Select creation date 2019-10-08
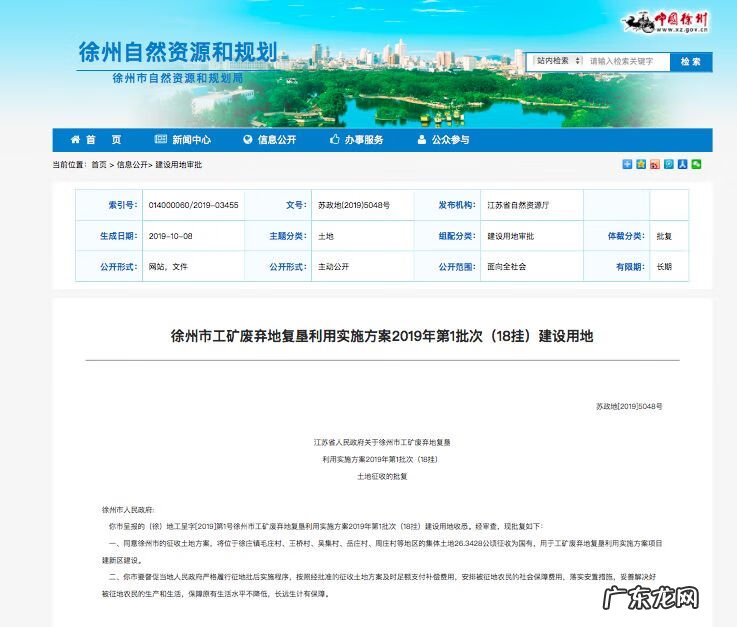This screenshot has height=627, width=737. point(170,236)
